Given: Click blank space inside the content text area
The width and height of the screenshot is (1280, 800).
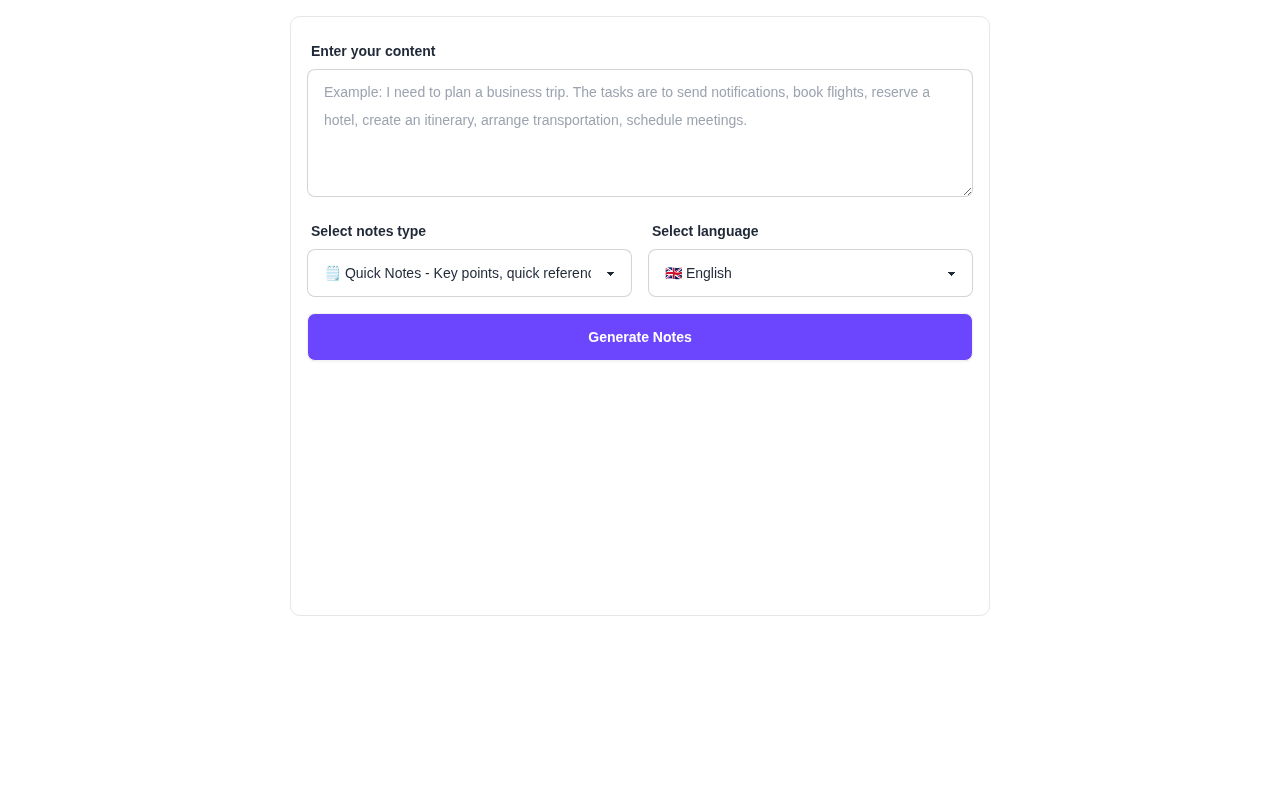Looking at the screenshot, I should tap(640, 165).
